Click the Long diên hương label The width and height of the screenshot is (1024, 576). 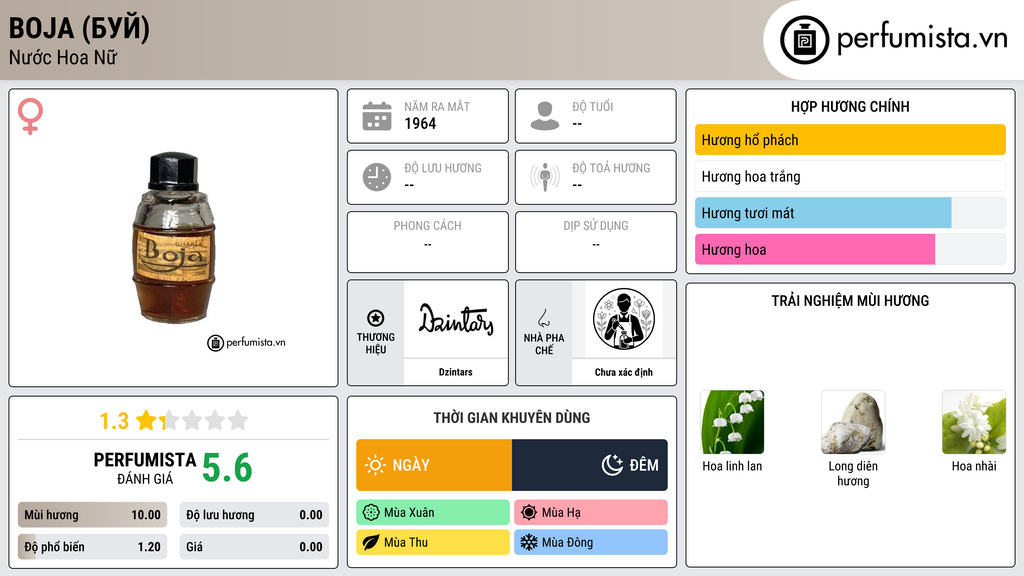(853, 473)
